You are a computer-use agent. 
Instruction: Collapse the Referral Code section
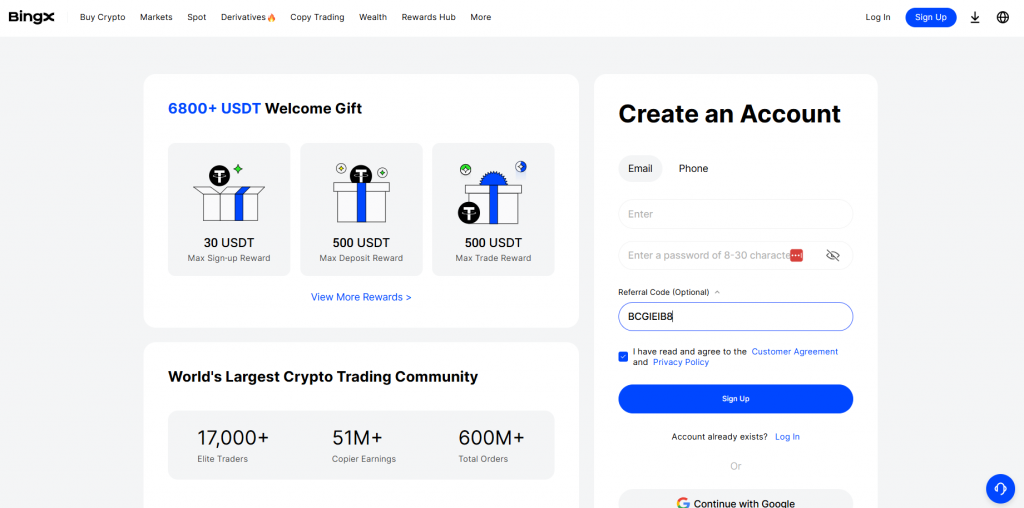point(717,293)
